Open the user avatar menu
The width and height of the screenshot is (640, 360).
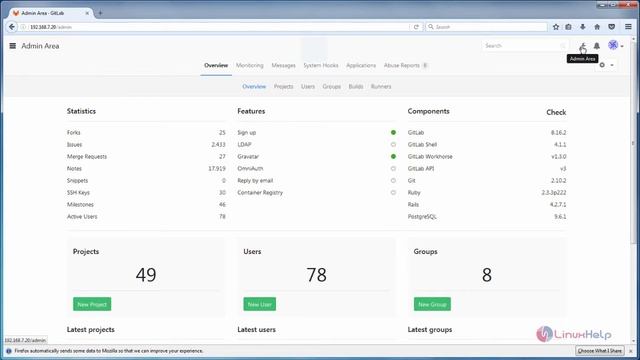click(x=615, y=45)
